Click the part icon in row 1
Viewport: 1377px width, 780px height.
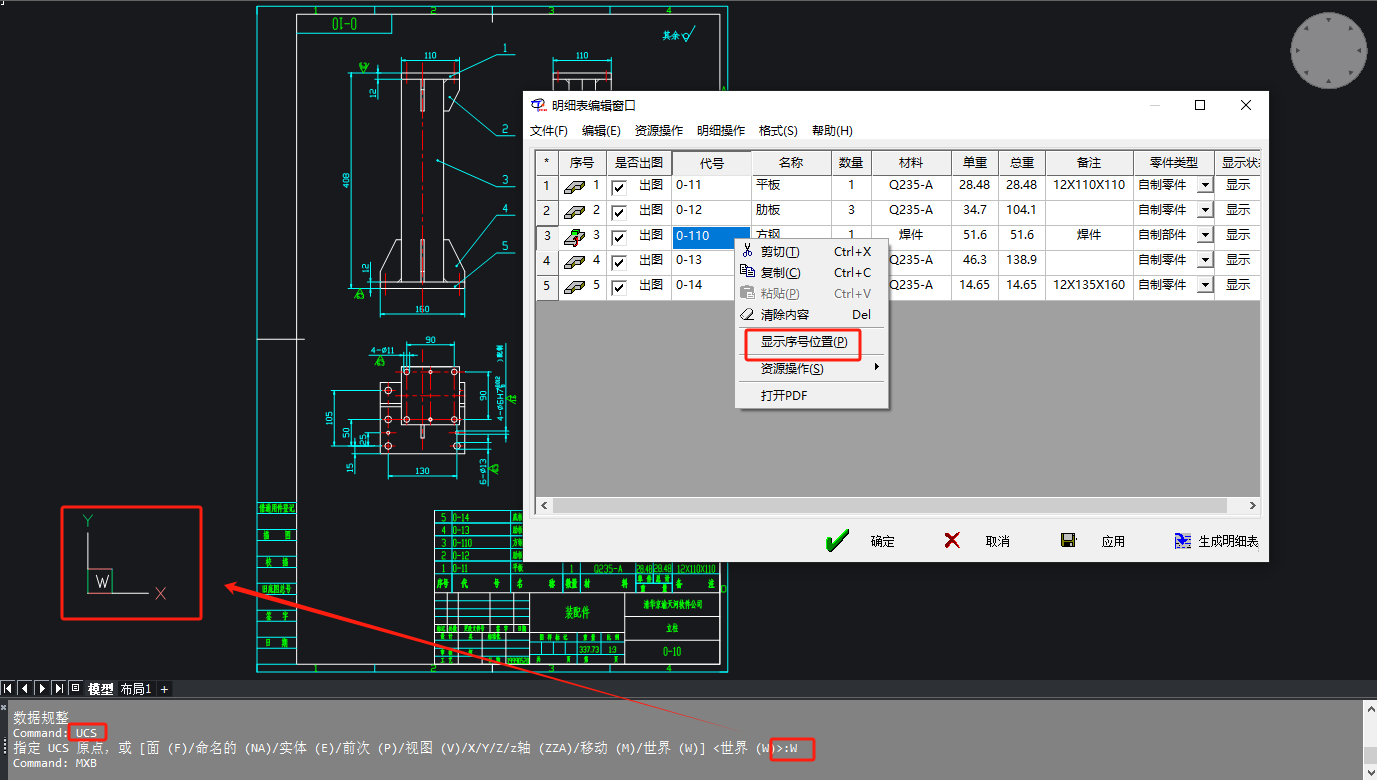pos(575,186)
